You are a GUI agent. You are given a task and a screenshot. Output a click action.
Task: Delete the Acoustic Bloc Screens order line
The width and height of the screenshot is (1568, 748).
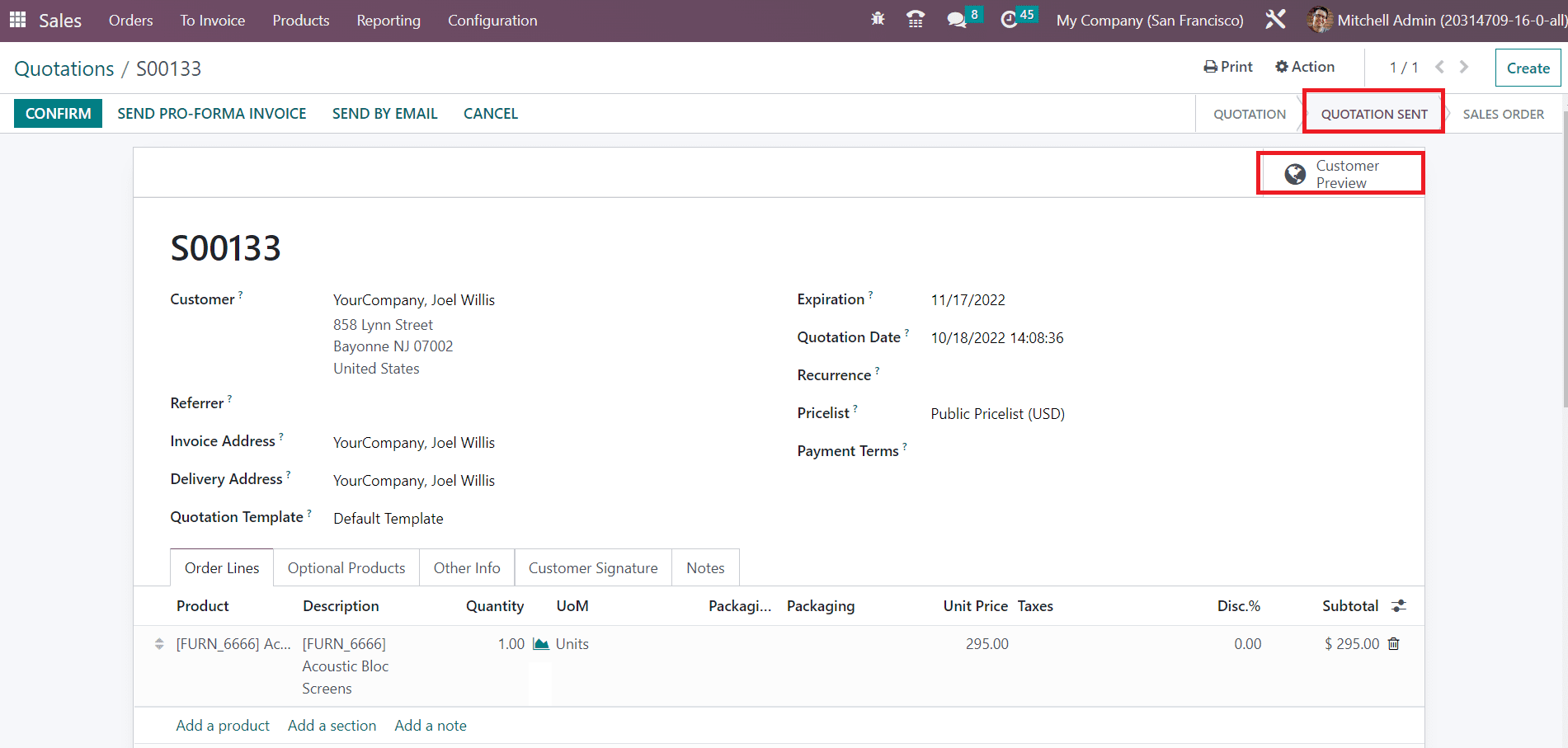pos(1394,644)
